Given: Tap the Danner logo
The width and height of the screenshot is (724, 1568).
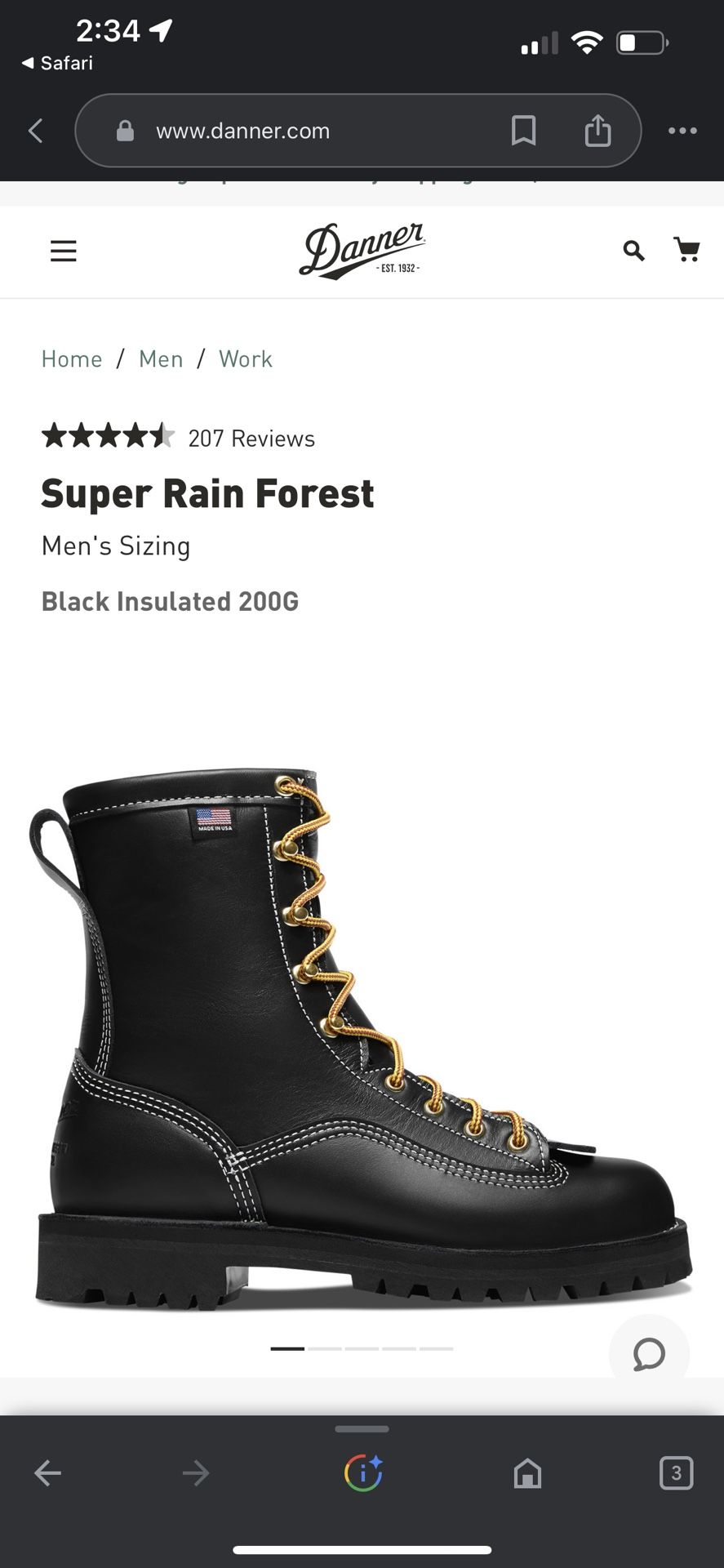Looking at the screenshot, I should (362, 251).
